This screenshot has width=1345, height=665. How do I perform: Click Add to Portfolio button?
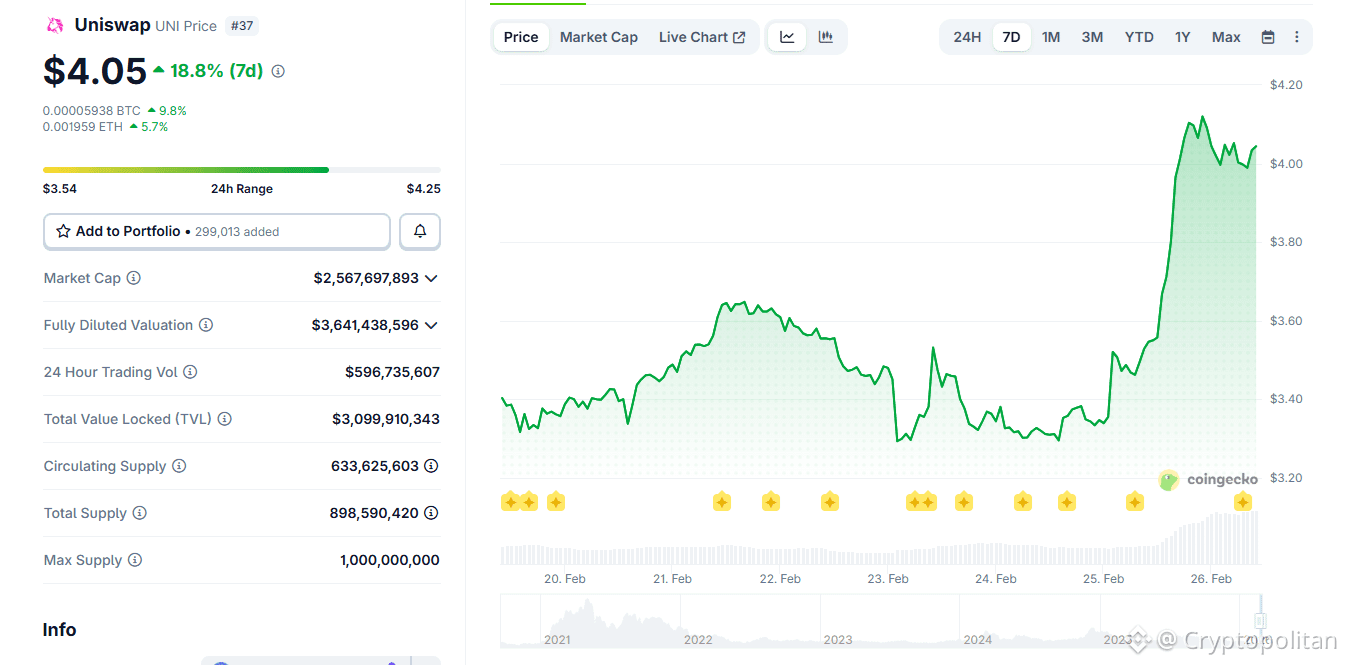[x=216, y=231]
